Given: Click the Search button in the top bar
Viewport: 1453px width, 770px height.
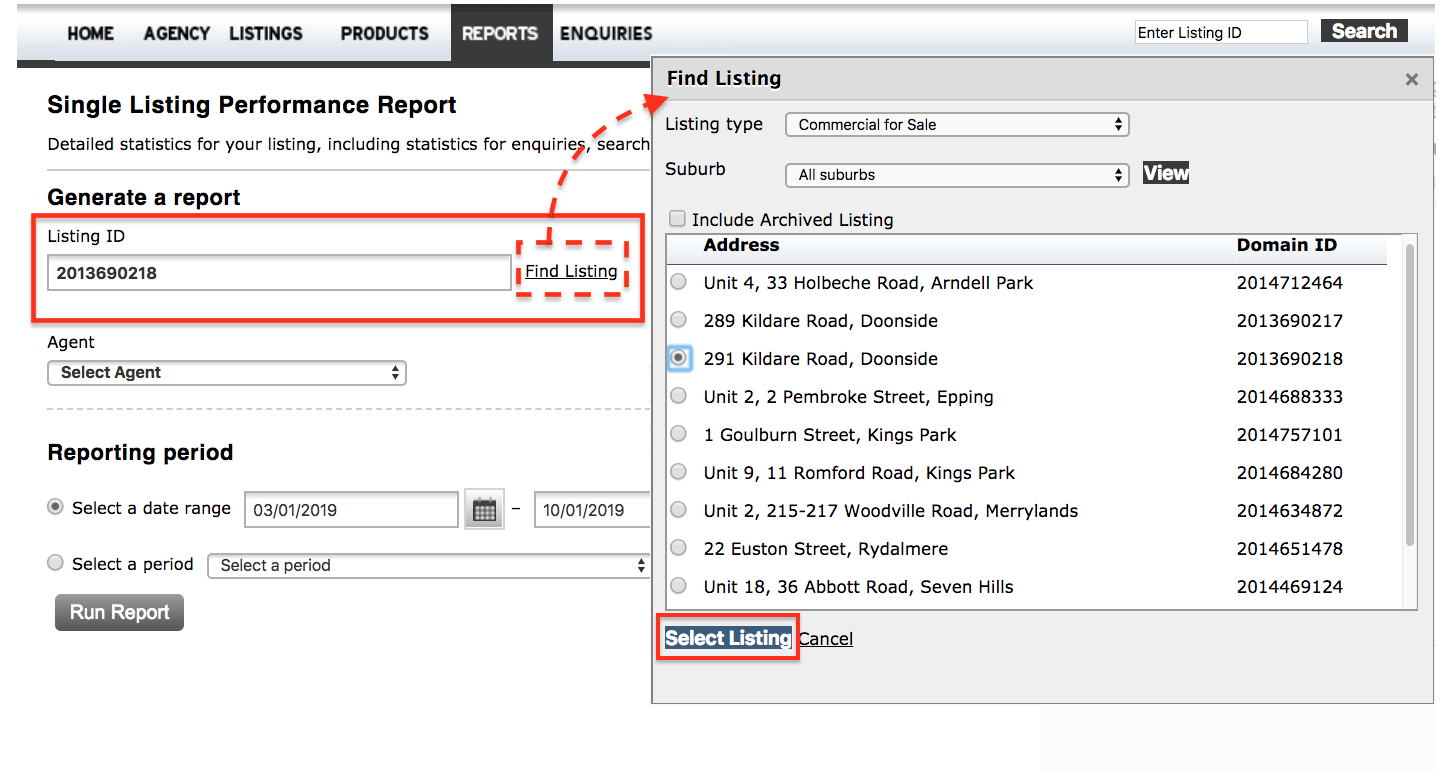Looking at the screenshot, I should [x=1363, y=30].
